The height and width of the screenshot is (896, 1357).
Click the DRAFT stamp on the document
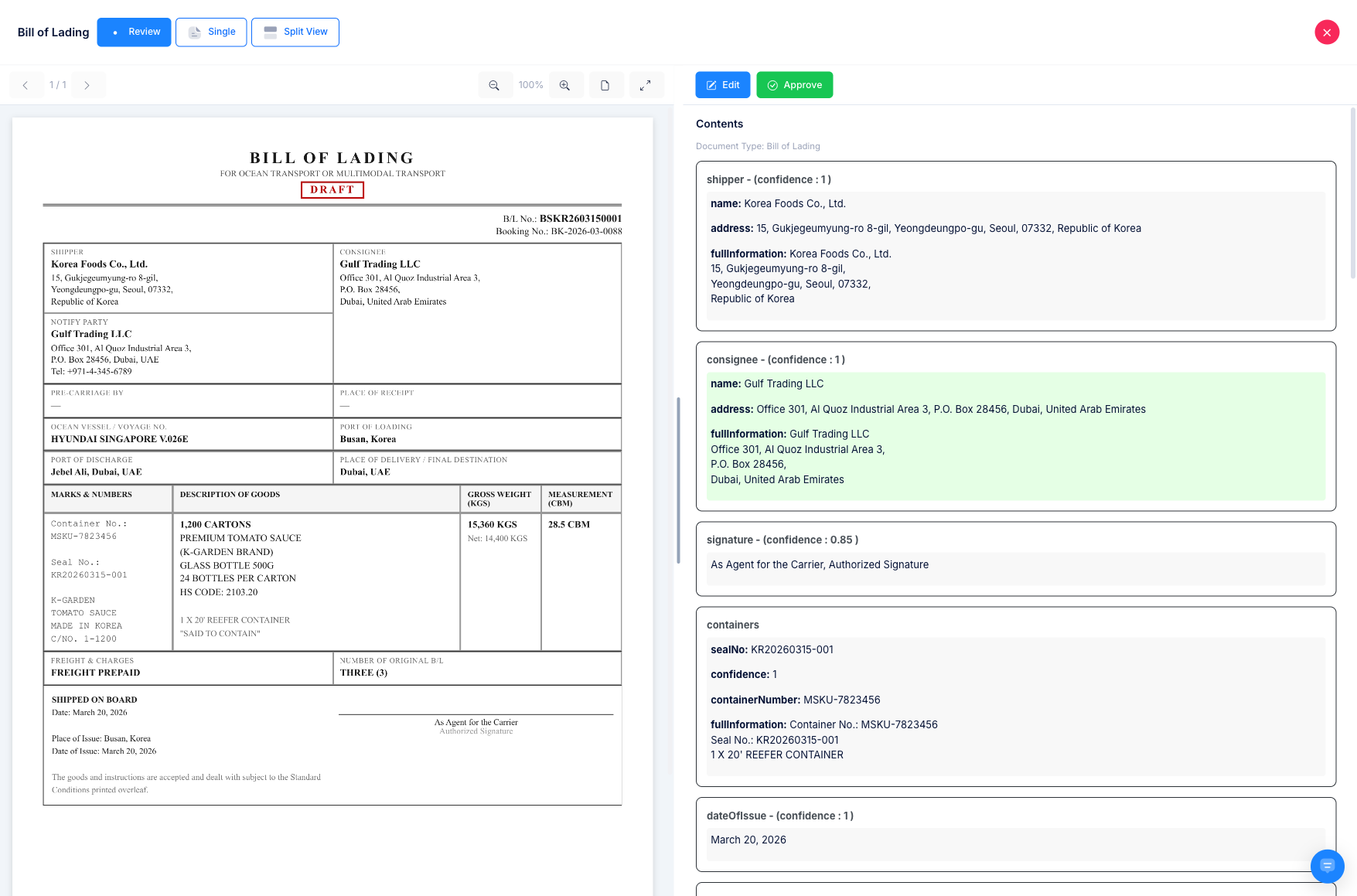click(332, 190)
